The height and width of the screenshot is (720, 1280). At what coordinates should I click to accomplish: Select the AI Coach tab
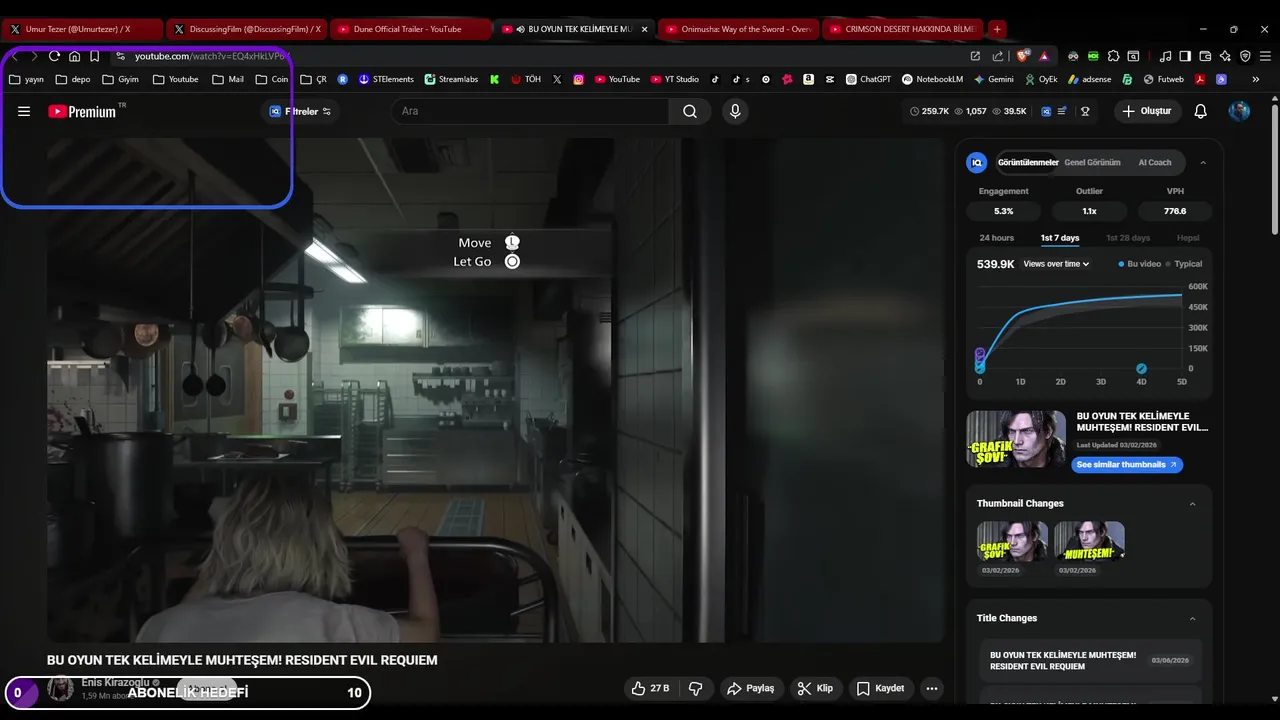(1155, 162)
